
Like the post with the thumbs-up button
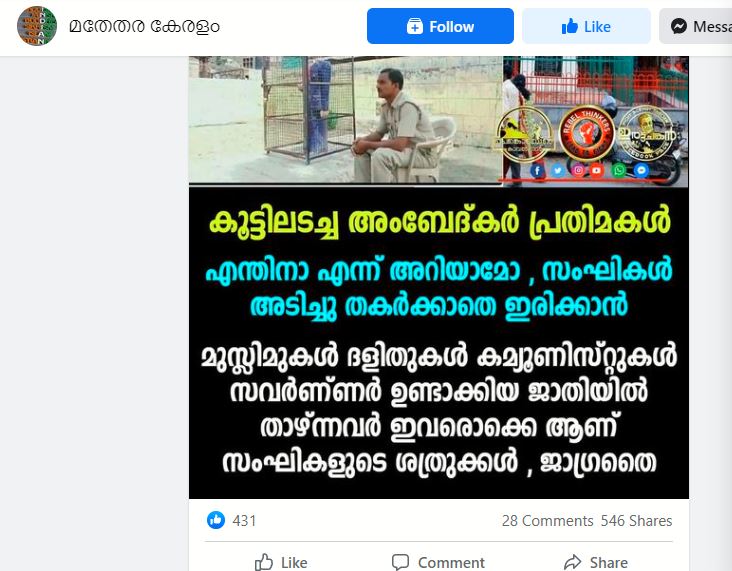281,562
